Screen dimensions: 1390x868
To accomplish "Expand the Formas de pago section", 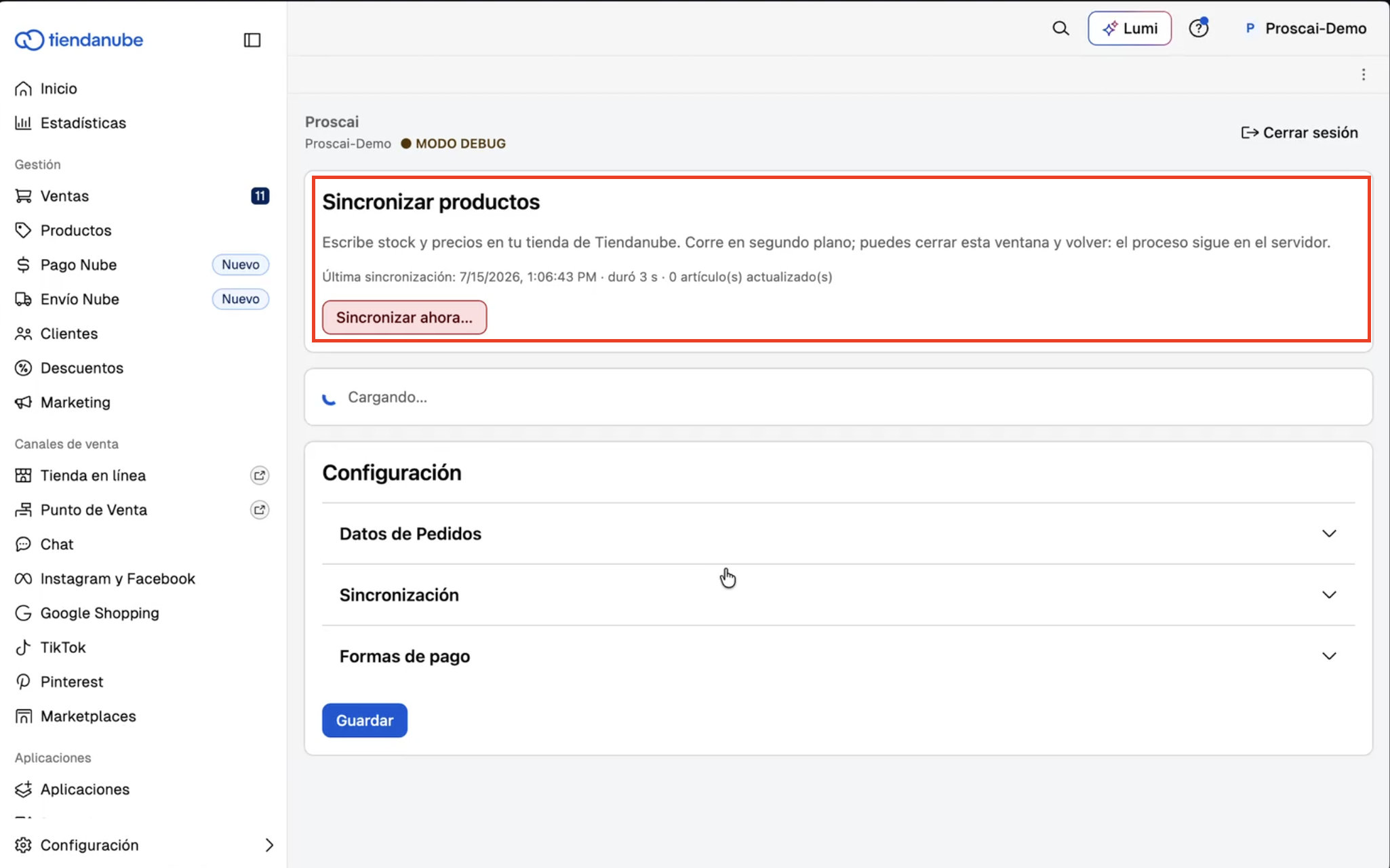I will tap(838, 656).
